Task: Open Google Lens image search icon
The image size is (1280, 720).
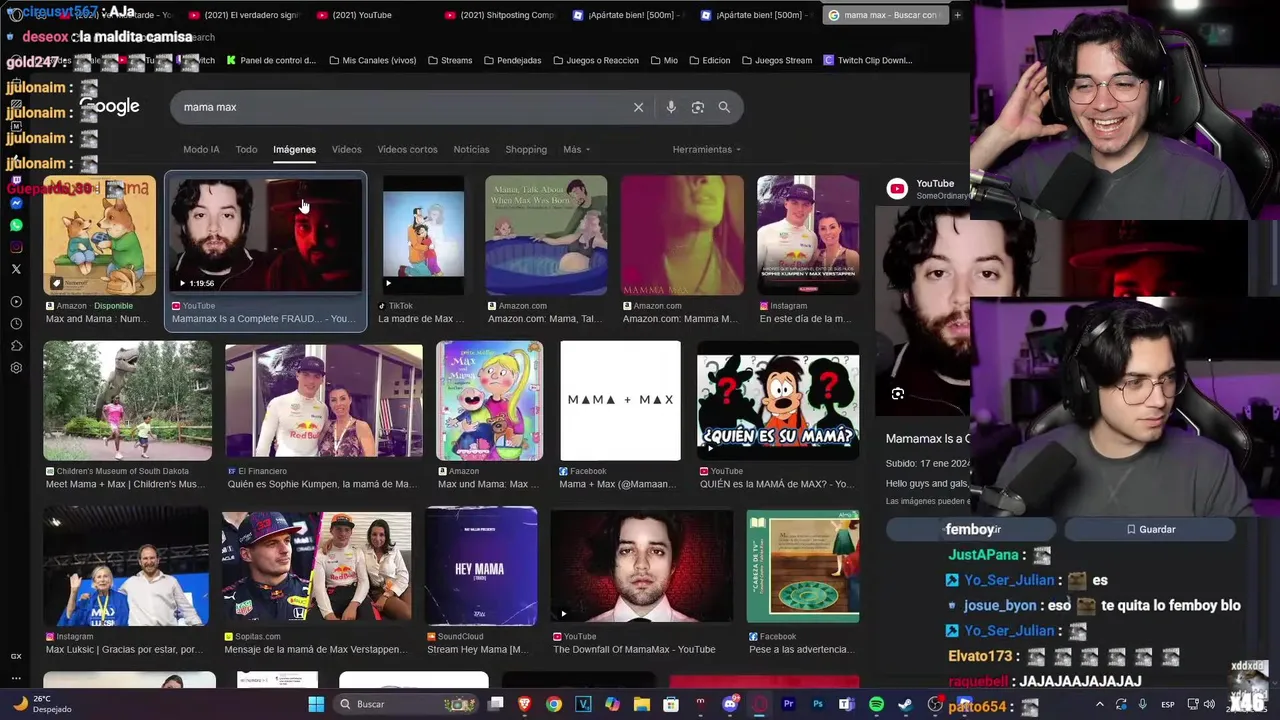Action: tap(698, 107)
